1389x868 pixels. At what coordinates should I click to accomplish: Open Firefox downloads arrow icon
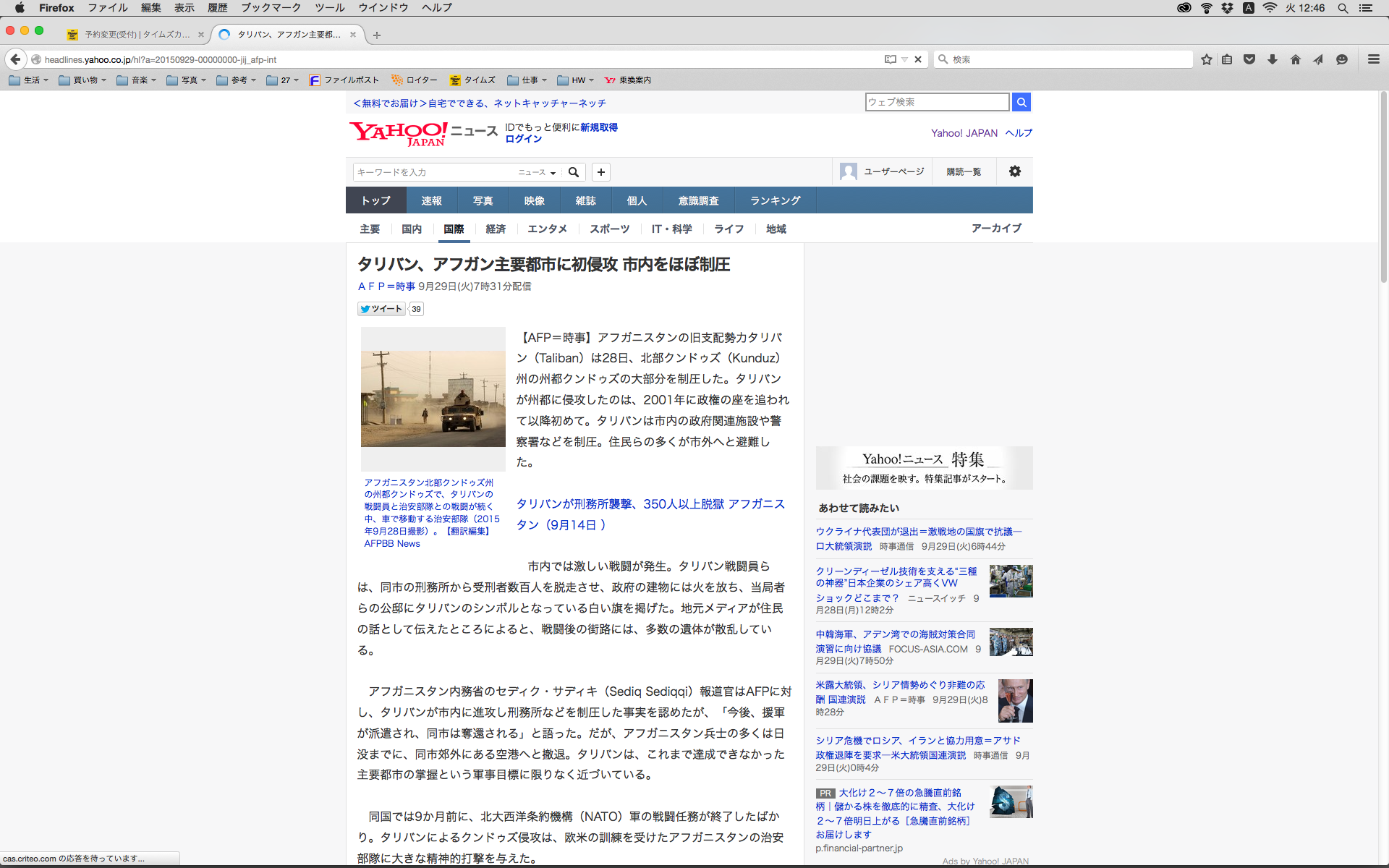[x=1273, y=59]
